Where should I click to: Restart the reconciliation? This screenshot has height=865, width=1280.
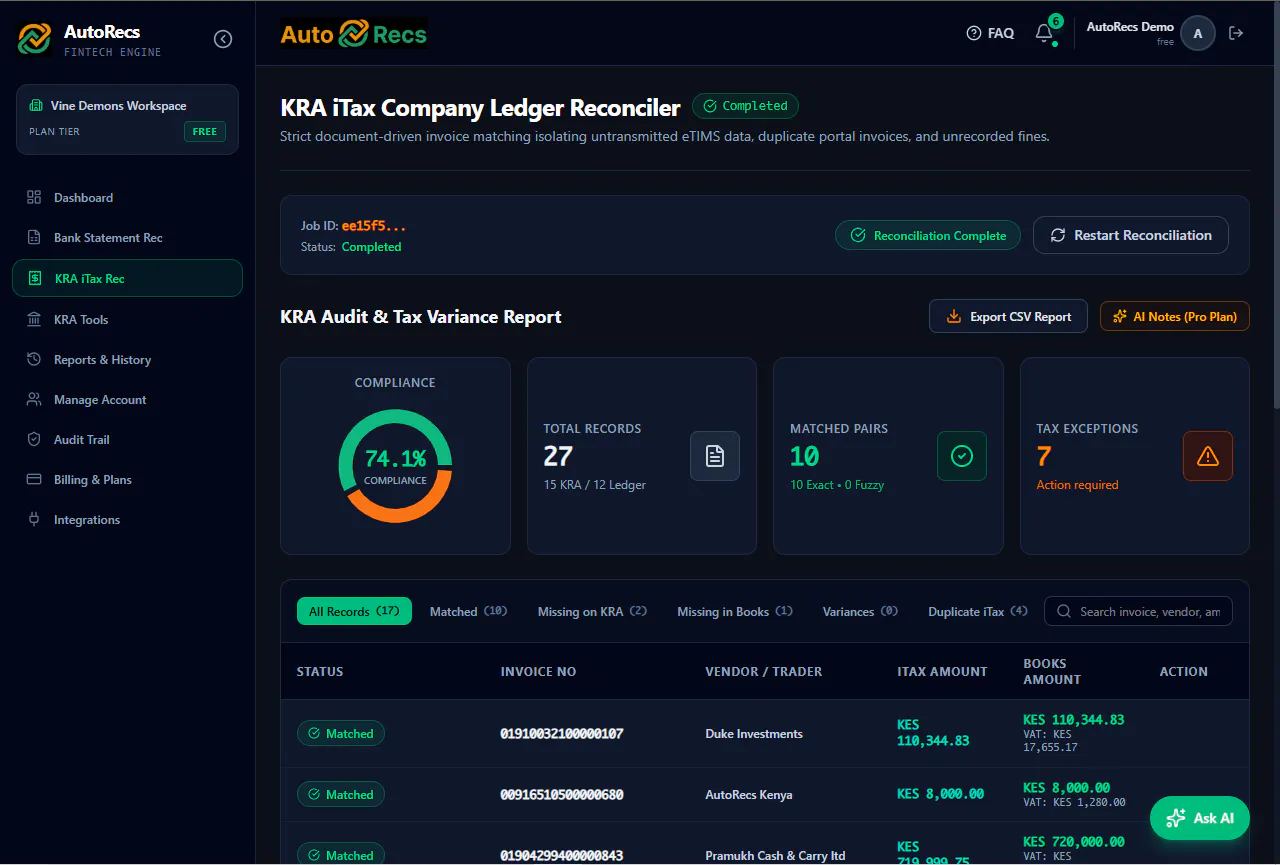pos(1131,236)
